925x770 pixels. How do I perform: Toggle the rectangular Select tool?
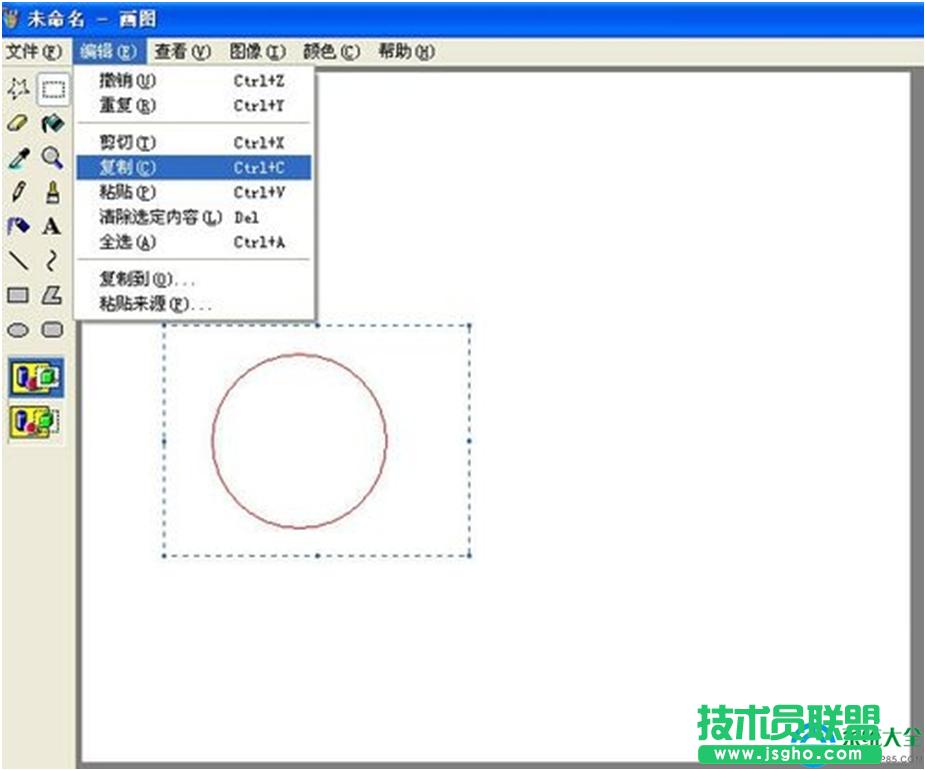click(x=52, y=89)
